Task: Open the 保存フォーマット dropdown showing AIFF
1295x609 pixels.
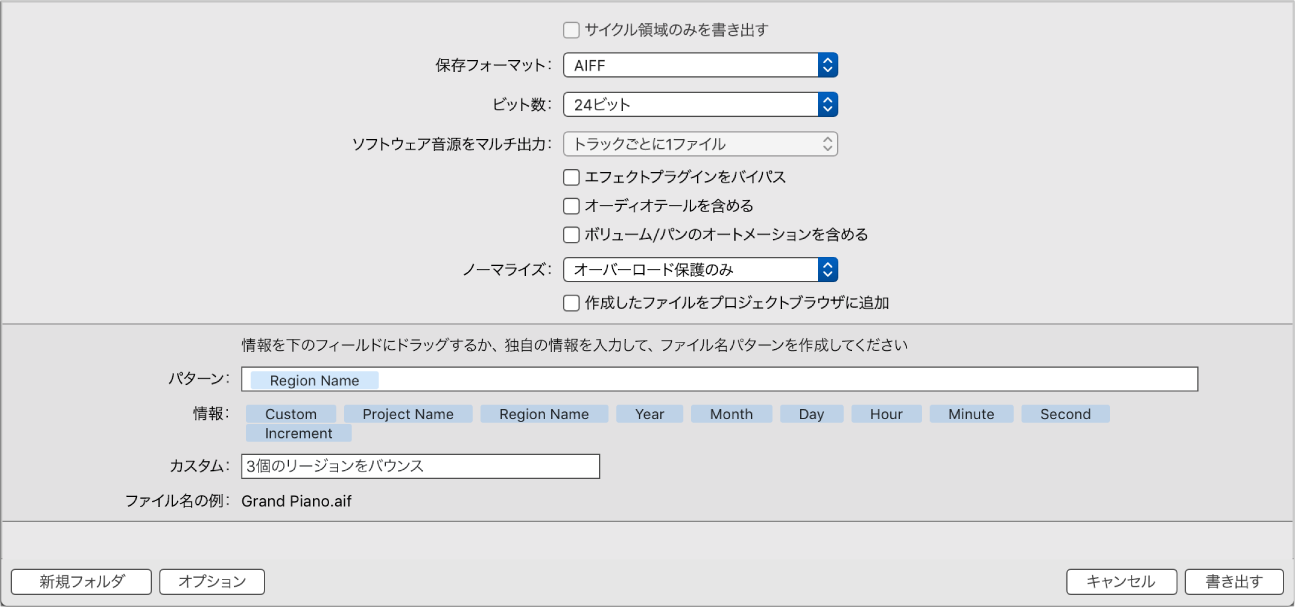Action: pyautogui.click(x=700, y=64)
